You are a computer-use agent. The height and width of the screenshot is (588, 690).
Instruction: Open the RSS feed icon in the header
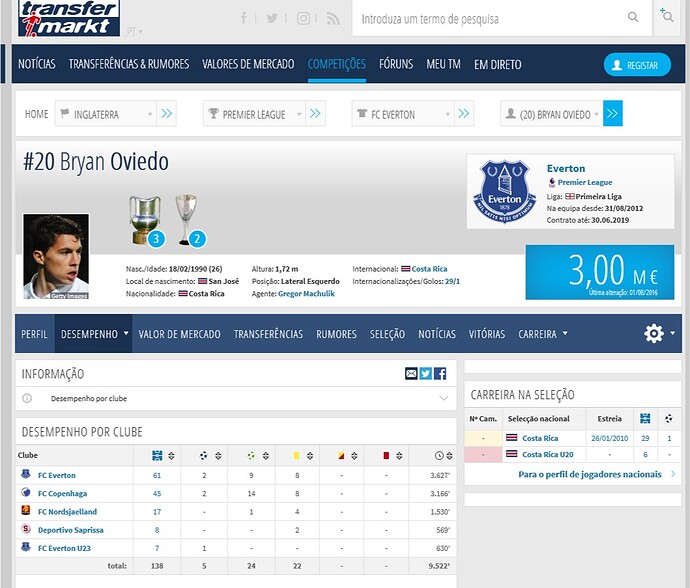tap(333, 18)
